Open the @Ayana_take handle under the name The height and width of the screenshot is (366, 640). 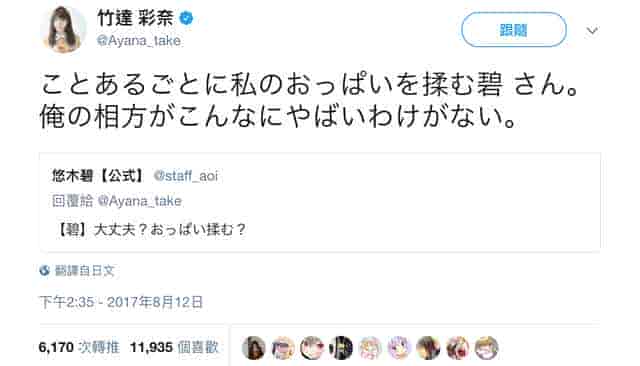(139, 41)
